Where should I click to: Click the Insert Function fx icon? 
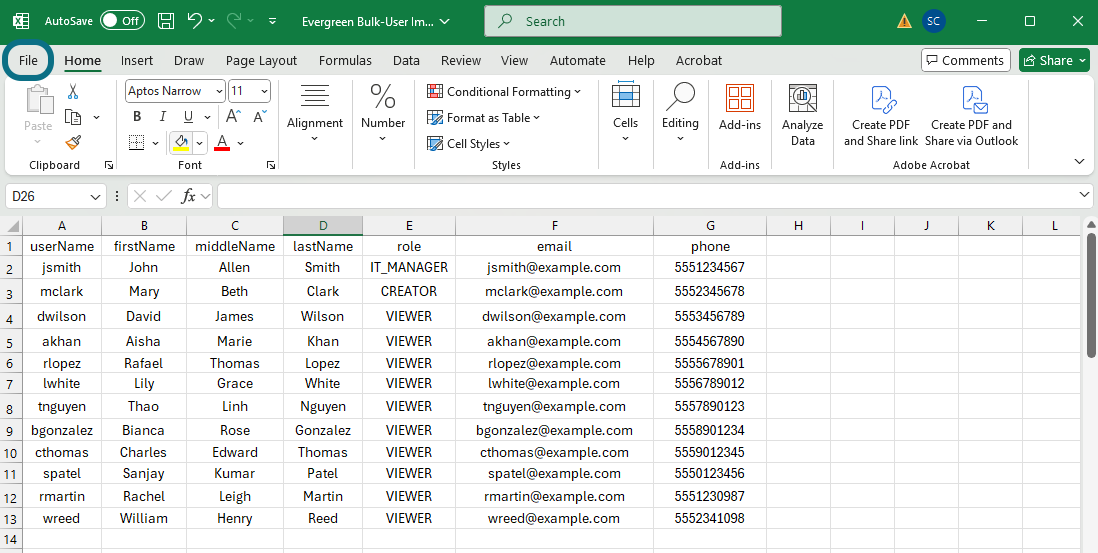tap(188, 197)
